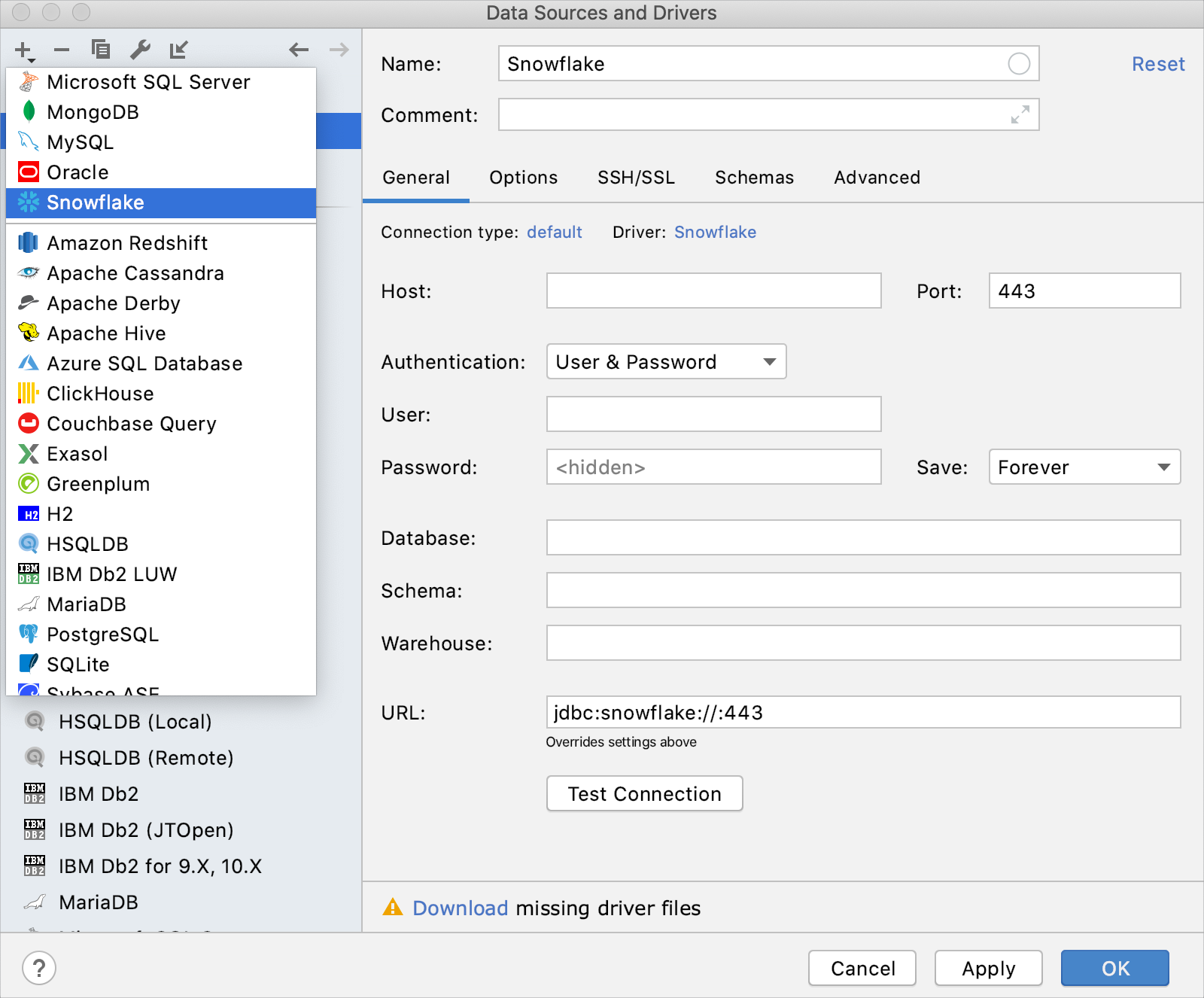Choose ClickHouse in the popup list
This screenshot has height=998, width=1204.
point(161,394)
